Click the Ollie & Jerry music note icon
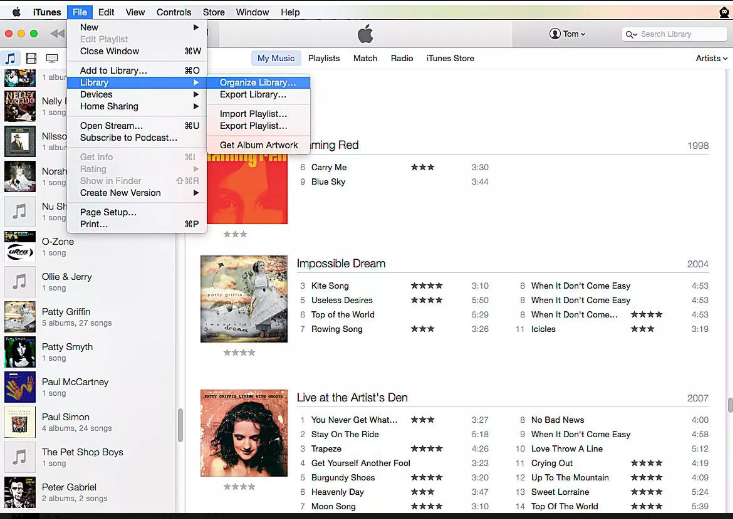 (20, 282)
